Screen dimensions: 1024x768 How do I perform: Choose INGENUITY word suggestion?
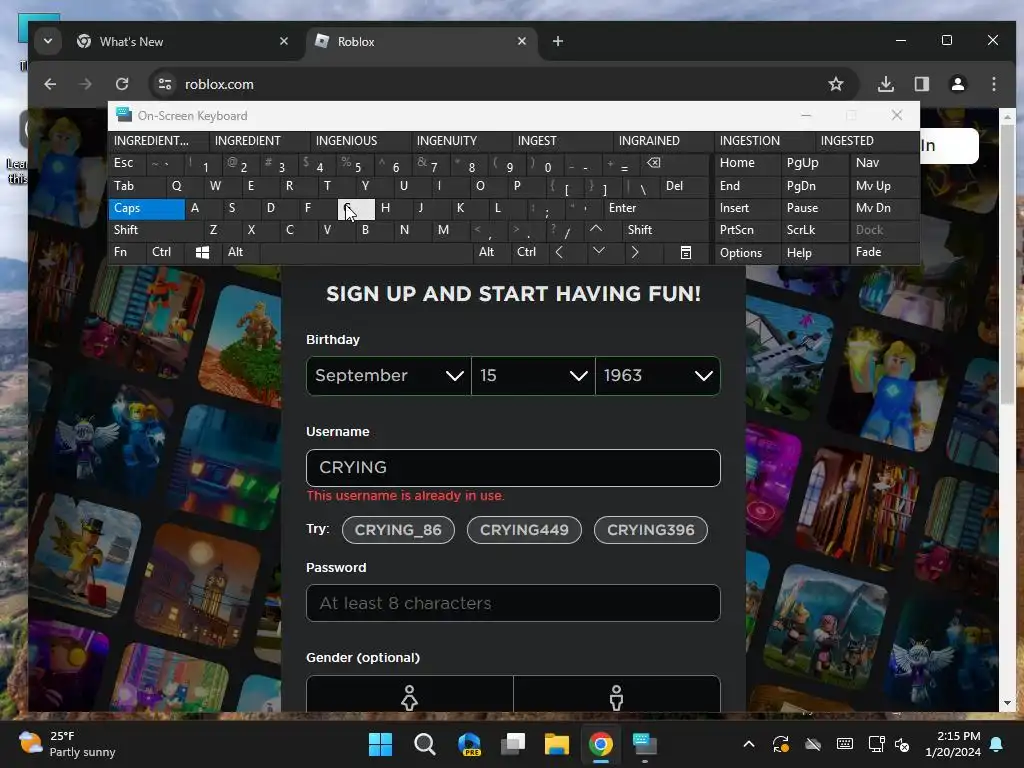(x=460, y=141)
